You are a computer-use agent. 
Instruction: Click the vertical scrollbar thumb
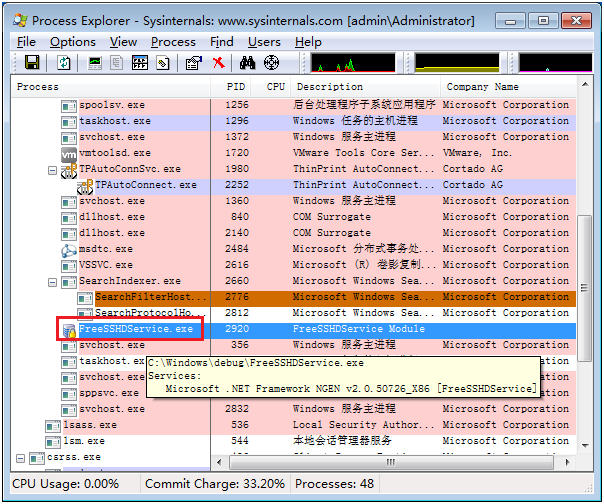[x=585, y=288]
